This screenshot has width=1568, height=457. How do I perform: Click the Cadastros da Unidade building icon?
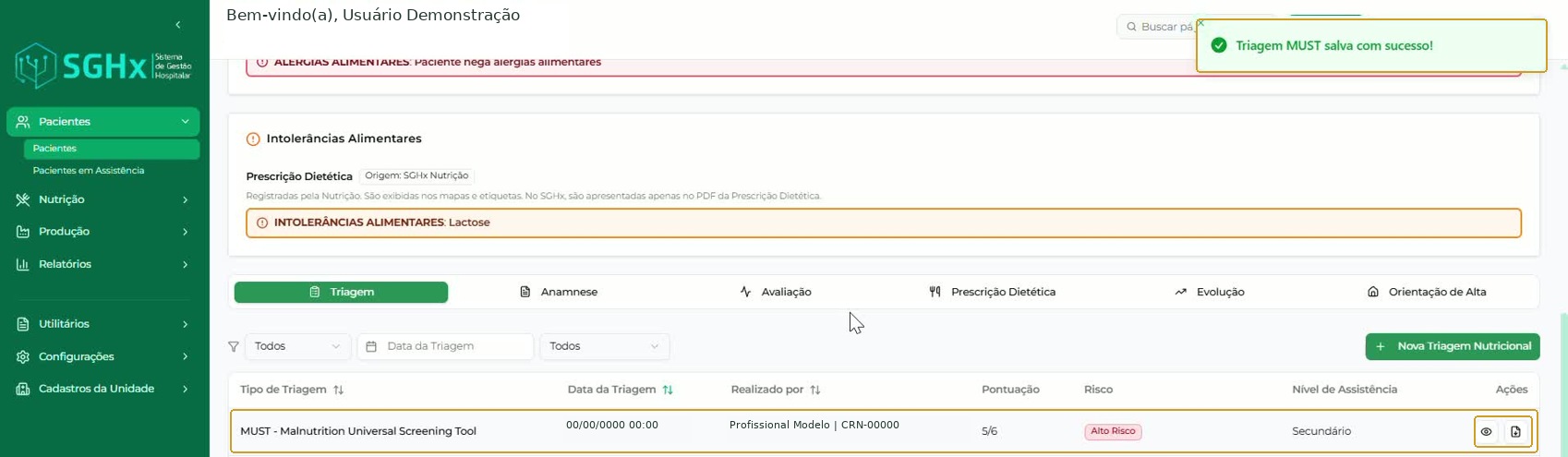pyautogui.click(x=23, y=389)
